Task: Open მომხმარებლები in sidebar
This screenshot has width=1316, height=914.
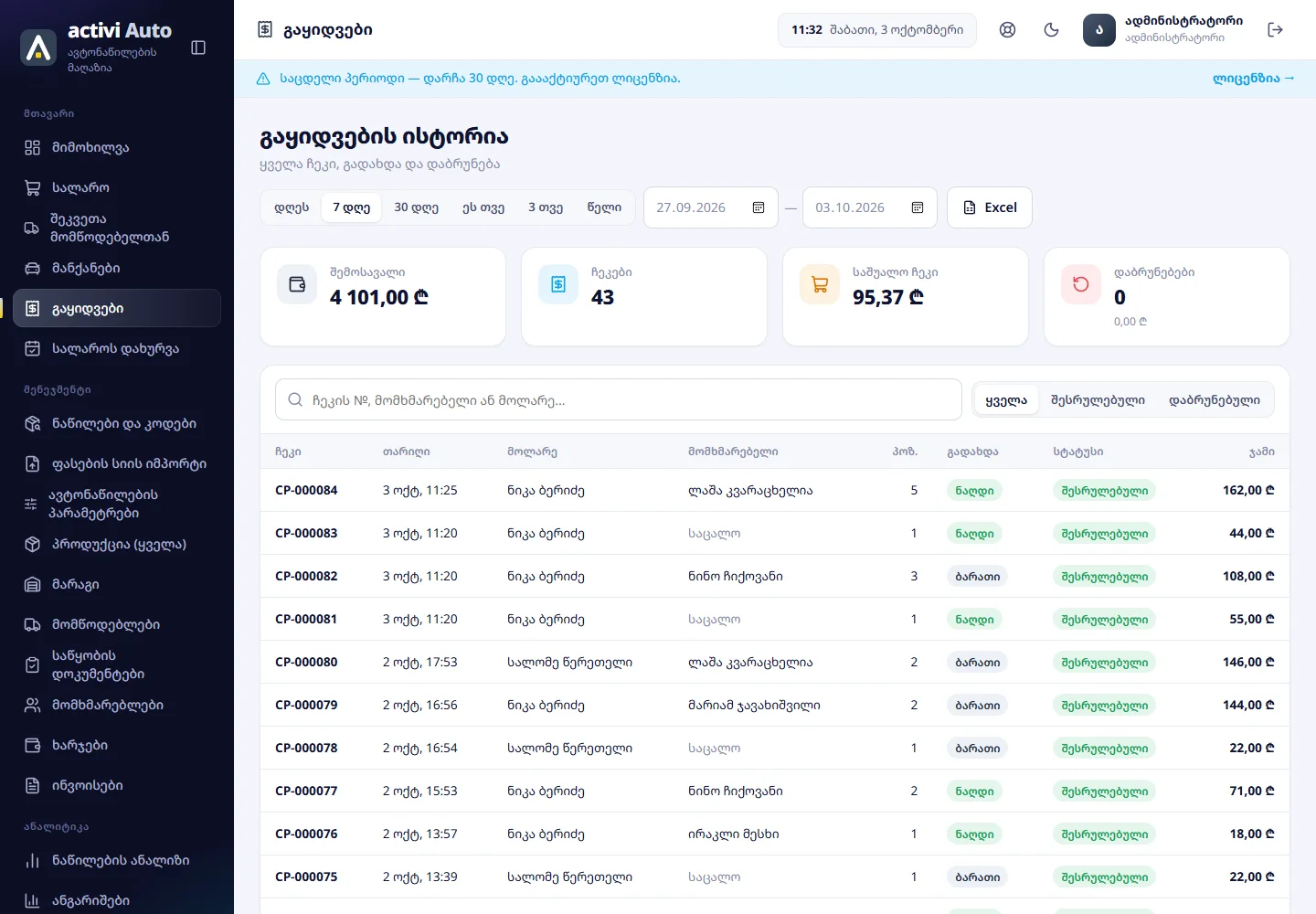Action: click(117, 705)
